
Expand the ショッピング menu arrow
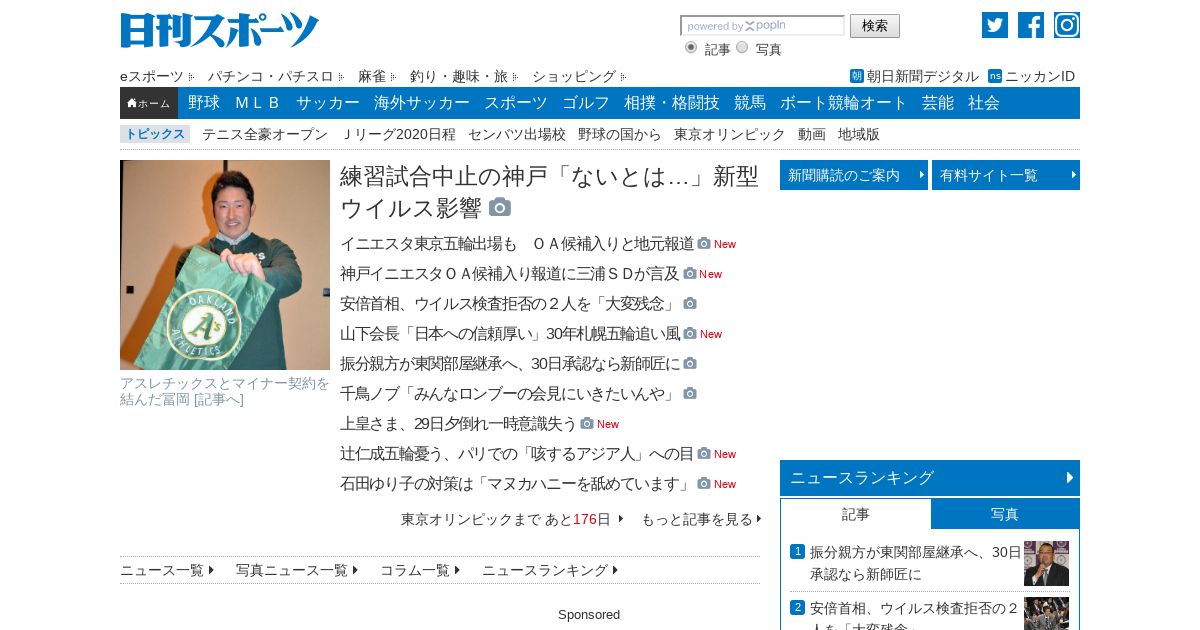pos(623,76)
